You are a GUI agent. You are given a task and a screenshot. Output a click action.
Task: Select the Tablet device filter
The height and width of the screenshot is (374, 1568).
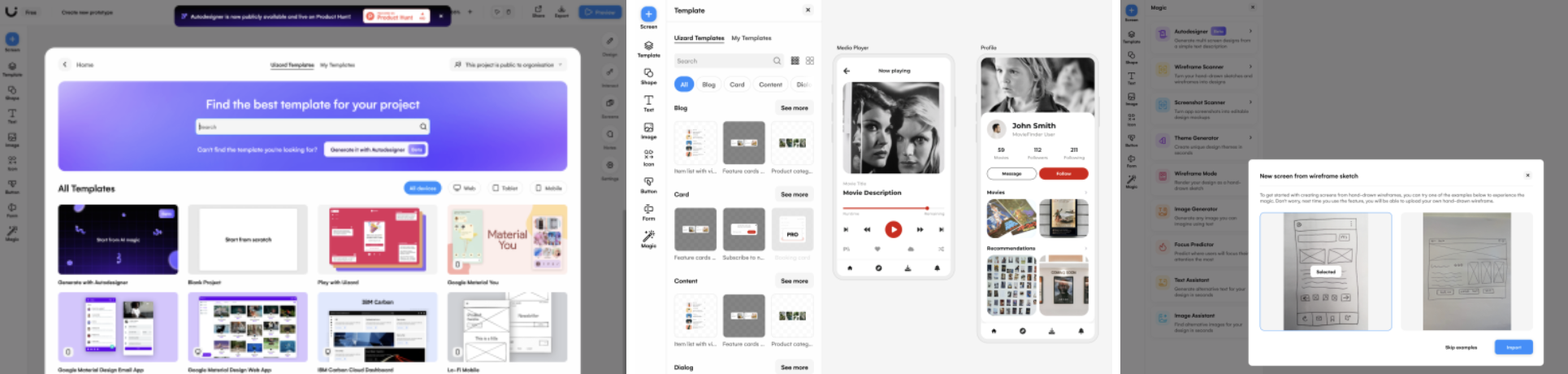(x=505, y=188)
